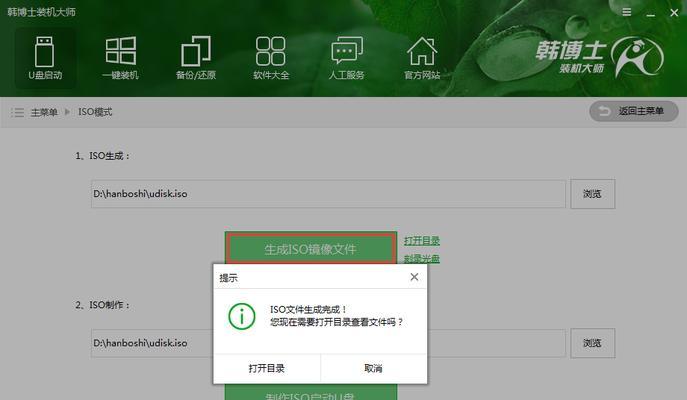Viewport: 687px width, 400px height.
Task: Focus ISO生成 path input field
Action: 328,194
